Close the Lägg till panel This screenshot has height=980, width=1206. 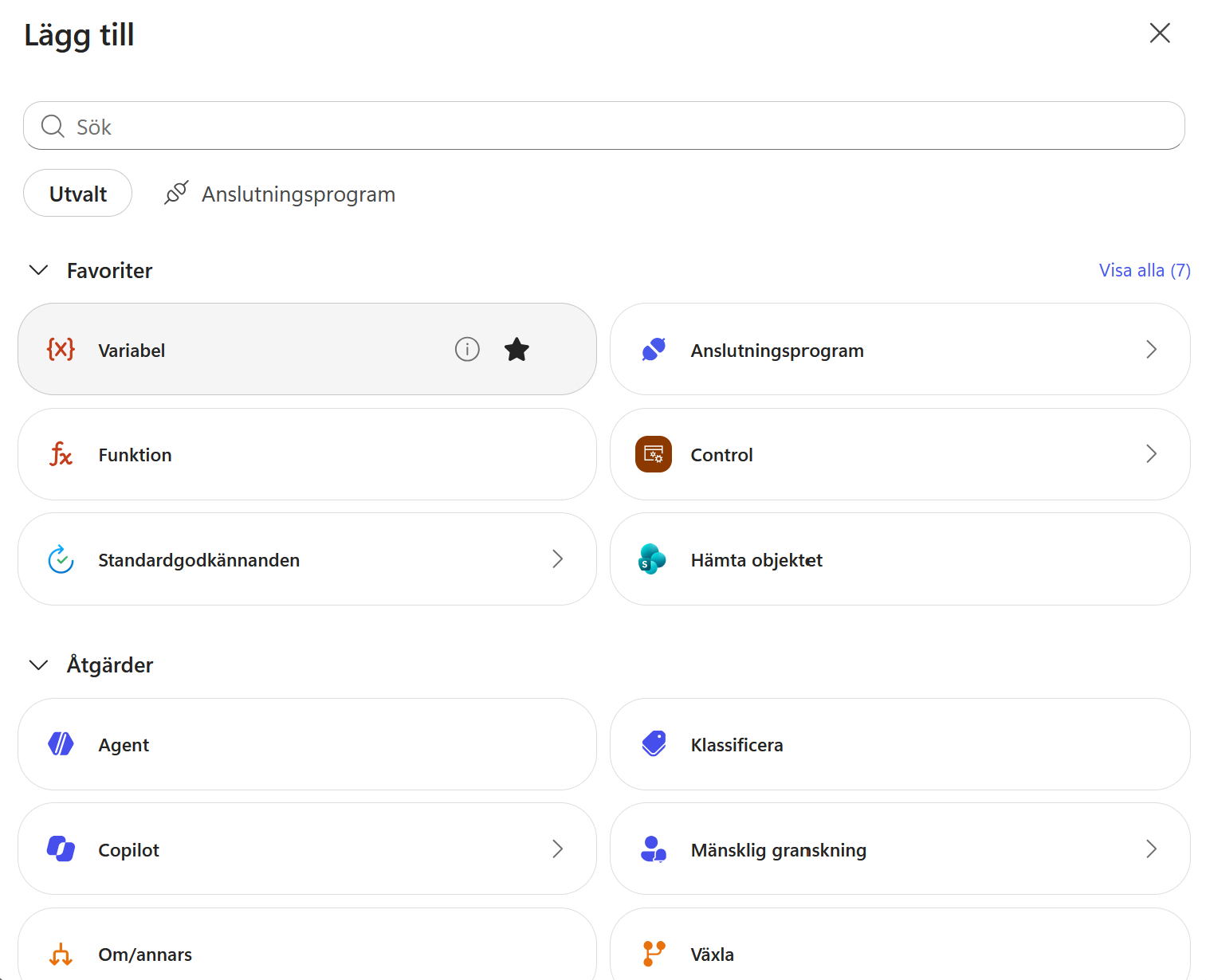(1160, 33)
